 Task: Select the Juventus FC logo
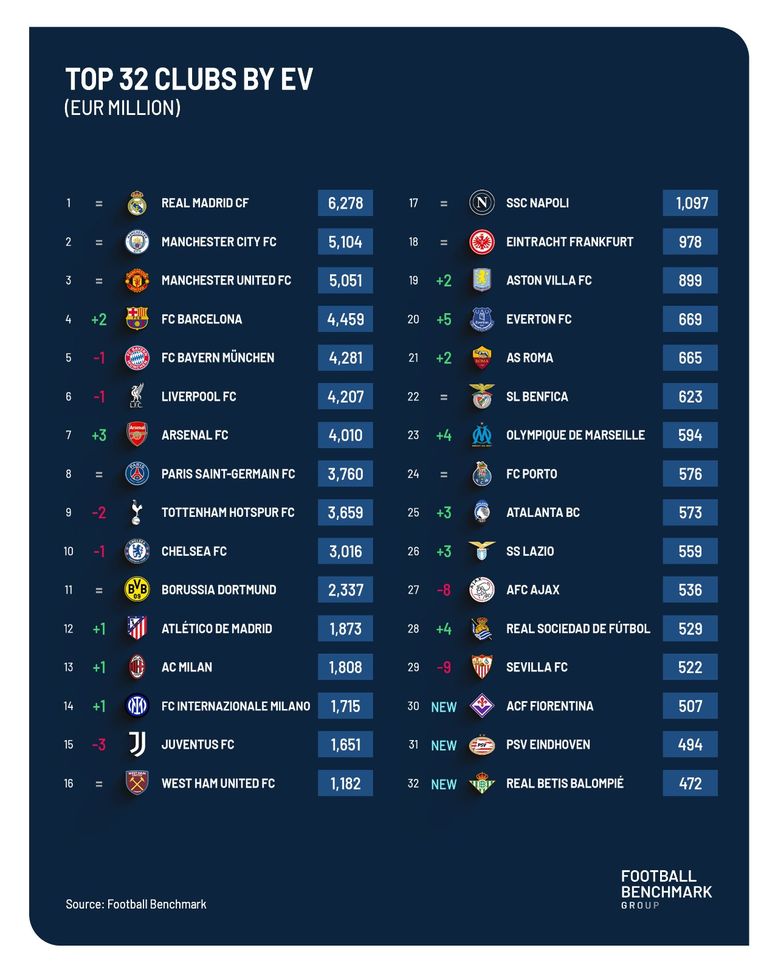(x=137, y=745)
